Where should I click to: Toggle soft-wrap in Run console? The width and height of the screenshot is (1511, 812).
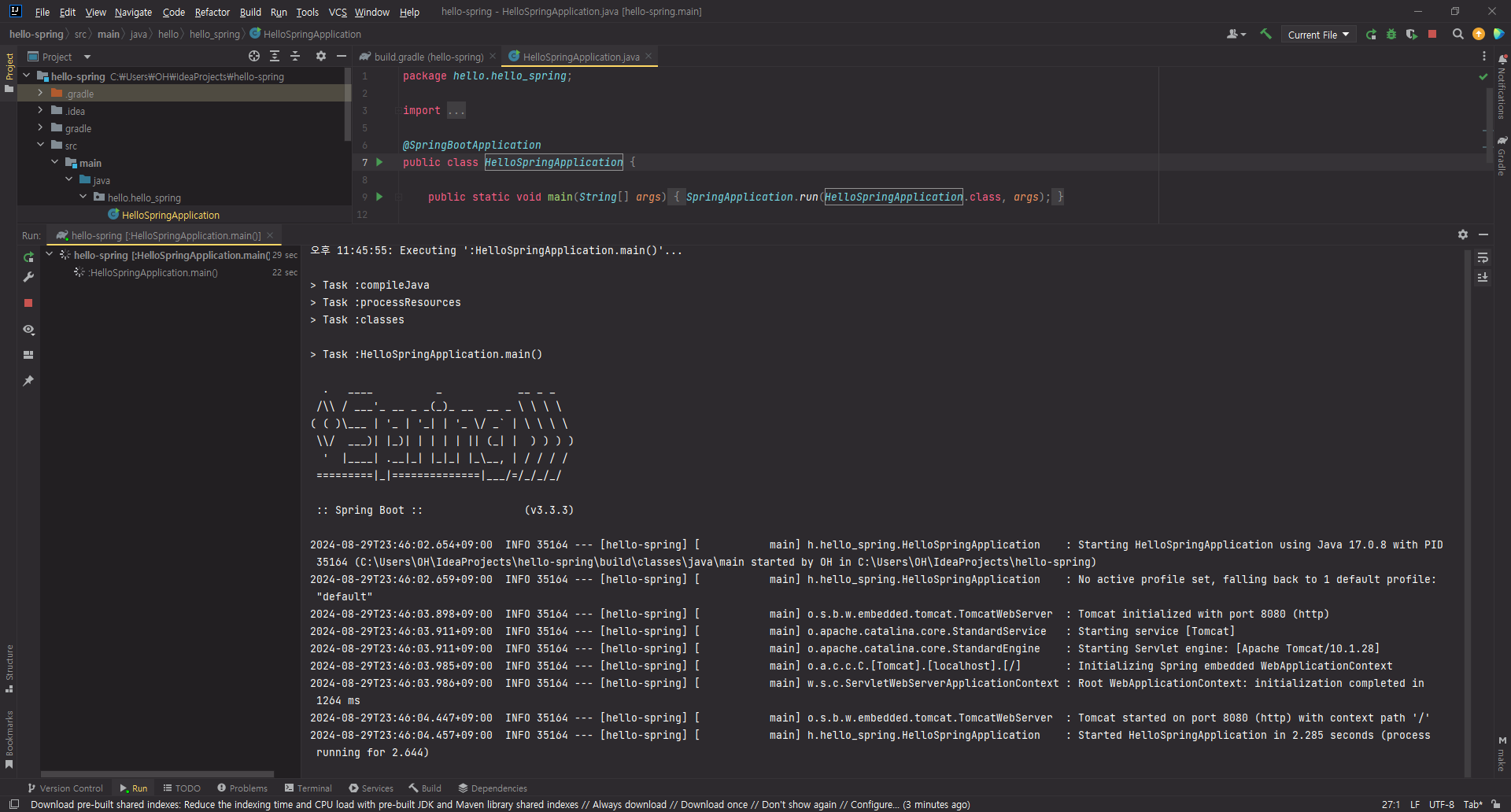click(1483, 257)
